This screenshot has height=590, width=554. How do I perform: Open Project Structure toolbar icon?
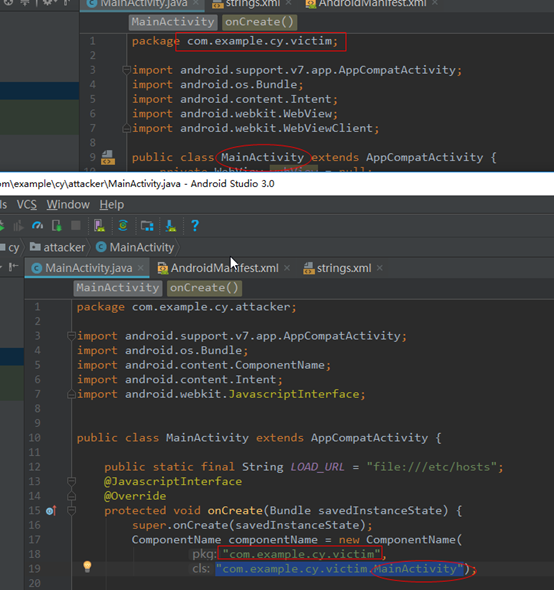pyautogui.click(x=147, y=226)
